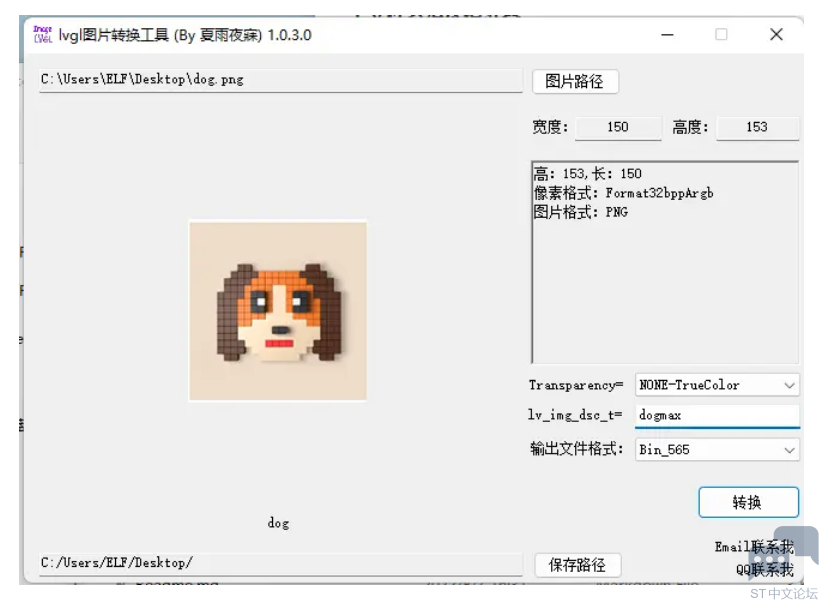Screen dimensions: 827x609
Task: Click the lv_img_dsc_t name field containing dogmax
Action: coord(715,415)
